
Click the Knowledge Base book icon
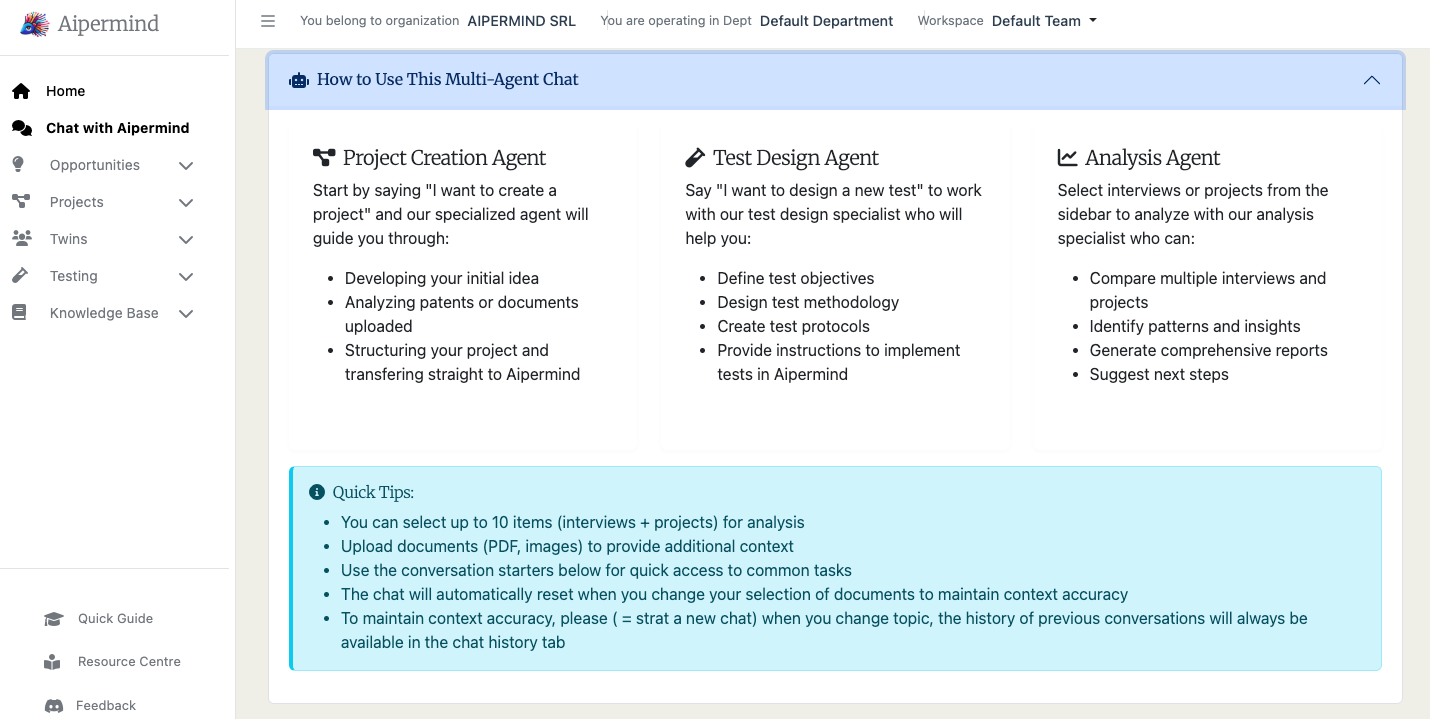pyautogui.click(x=19, y=313)
